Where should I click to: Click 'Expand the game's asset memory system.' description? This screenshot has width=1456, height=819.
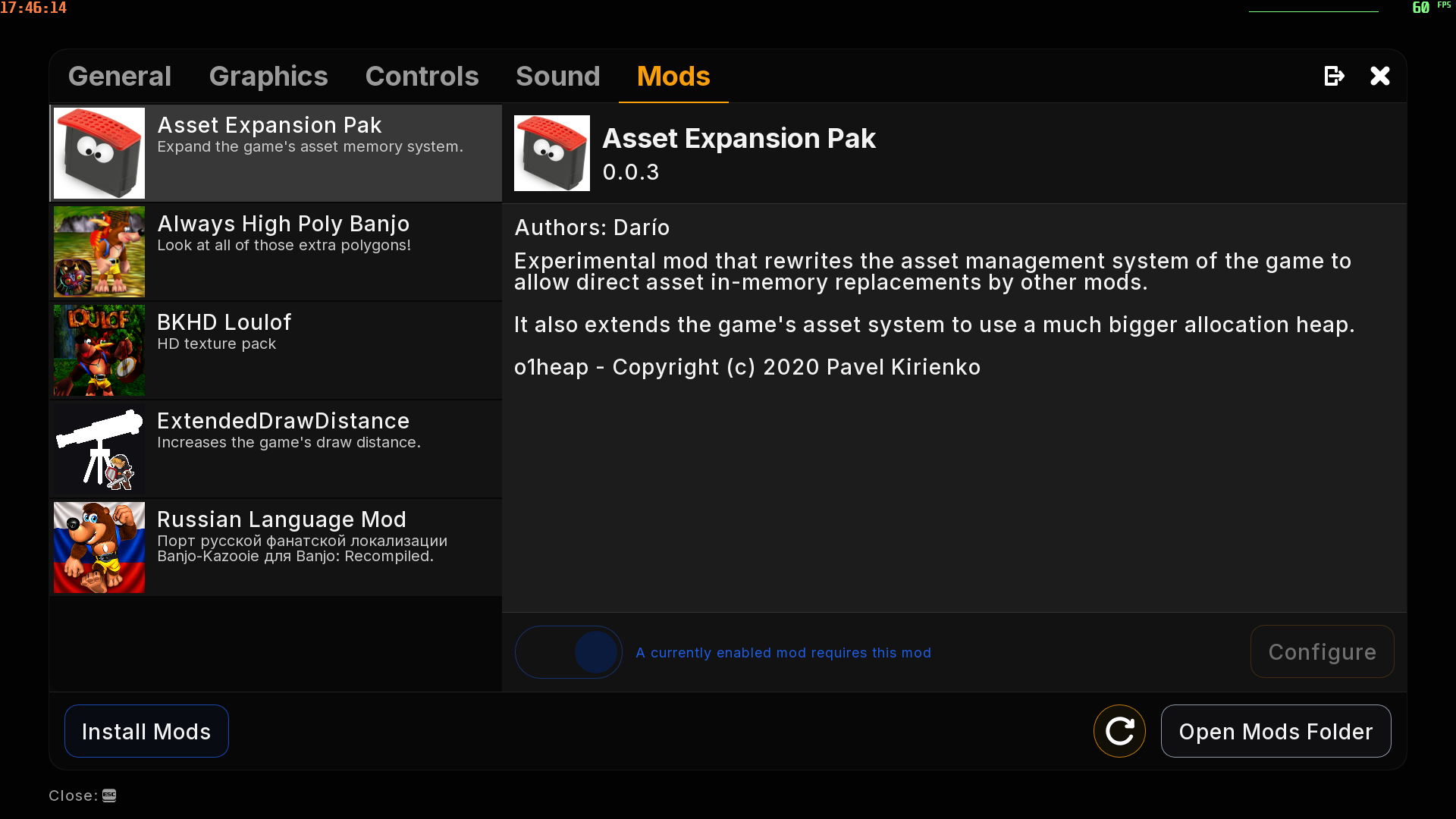pyautogui.click(x=310, y=147)
